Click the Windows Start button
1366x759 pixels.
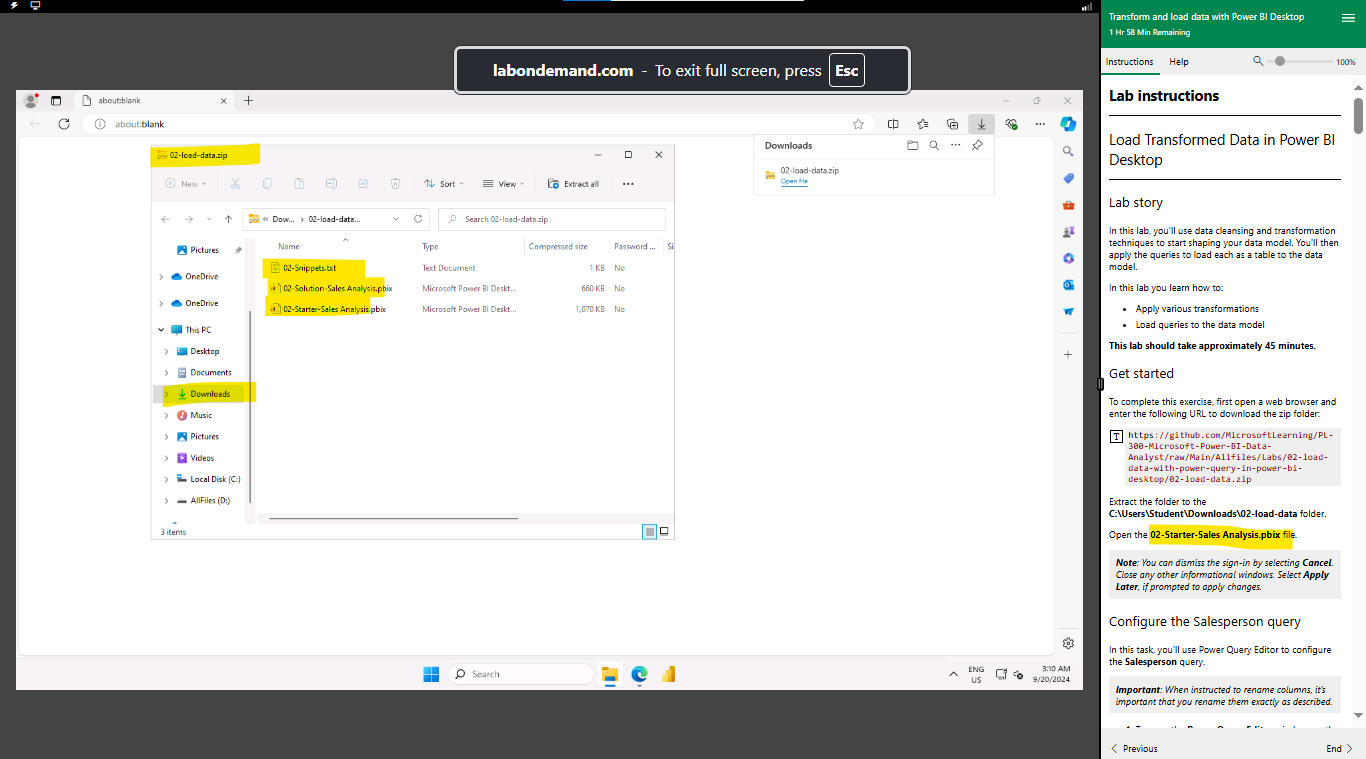click(430, 674)
